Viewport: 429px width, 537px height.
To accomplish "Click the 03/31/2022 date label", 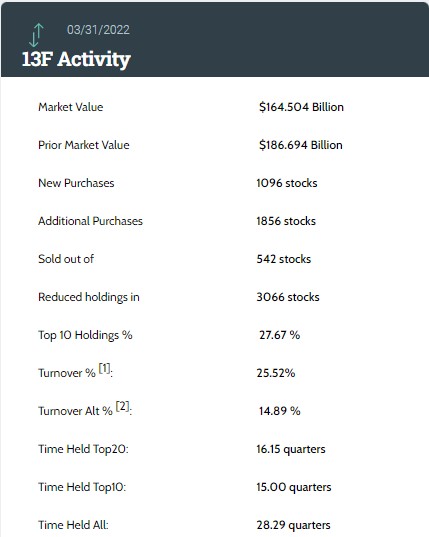I will point(98,30).
